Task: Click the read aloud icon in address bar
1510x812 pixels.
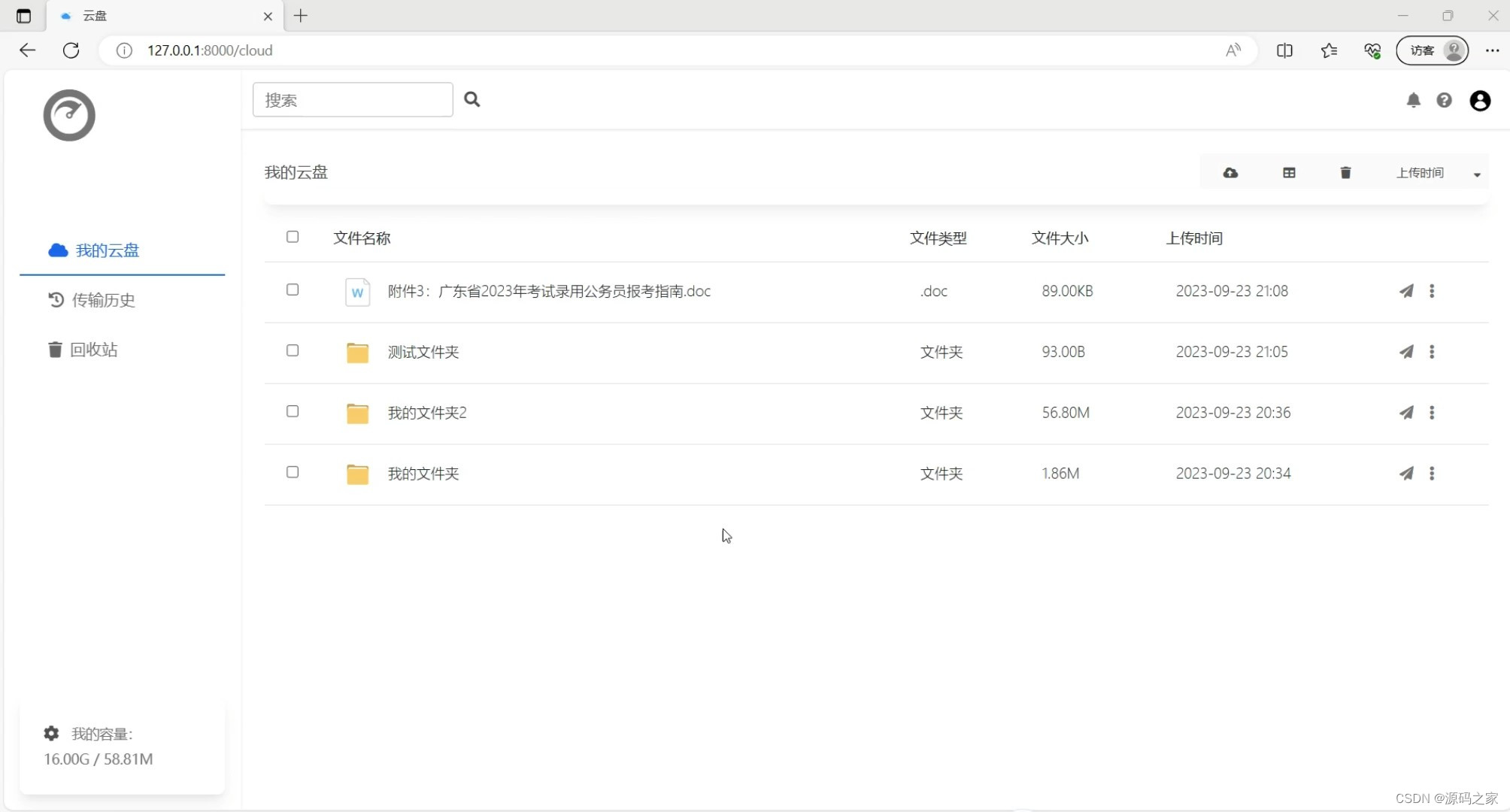Action: 1233,50
